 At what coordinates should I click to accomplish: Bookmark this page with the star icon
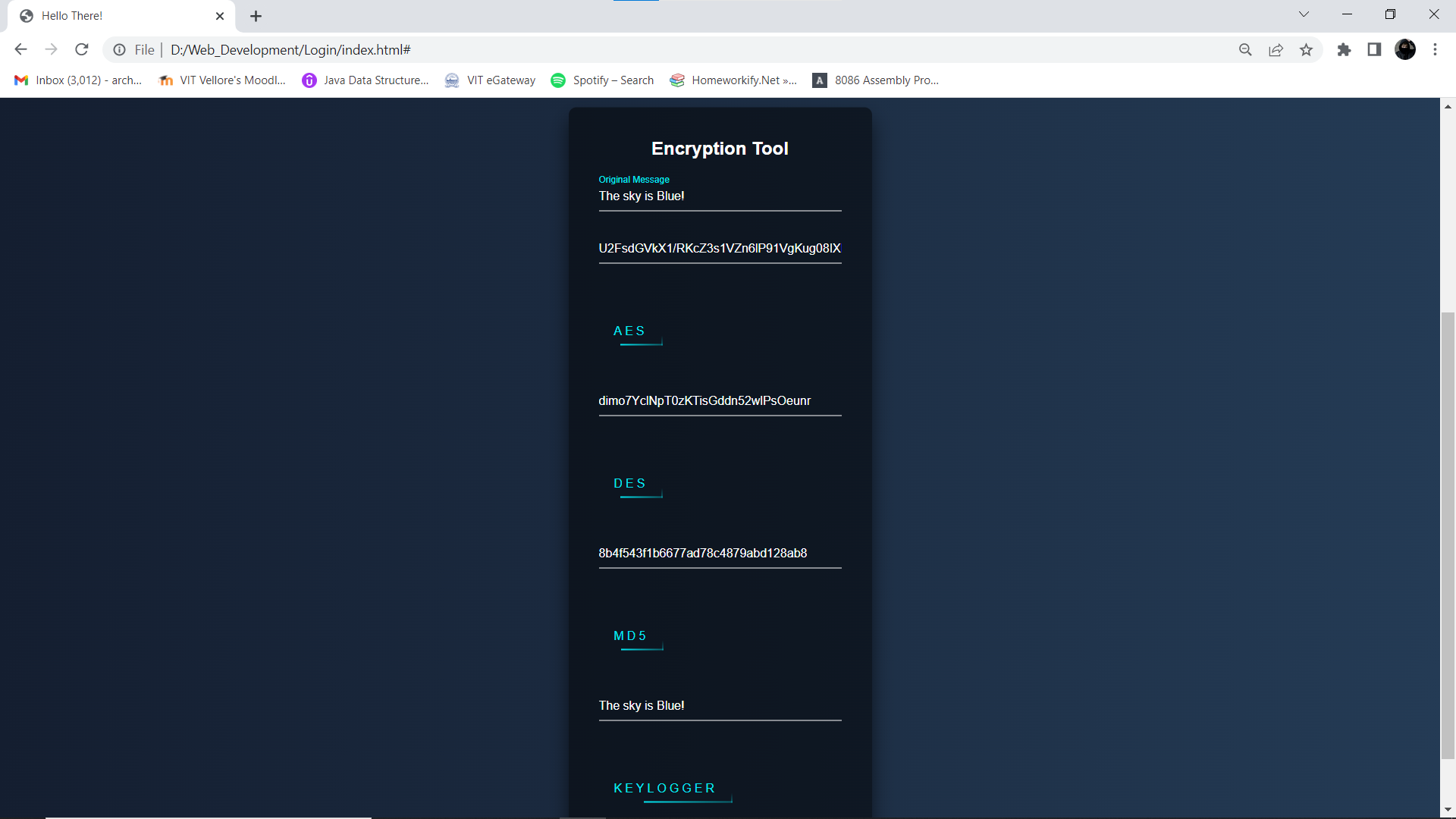[1306, 50]
